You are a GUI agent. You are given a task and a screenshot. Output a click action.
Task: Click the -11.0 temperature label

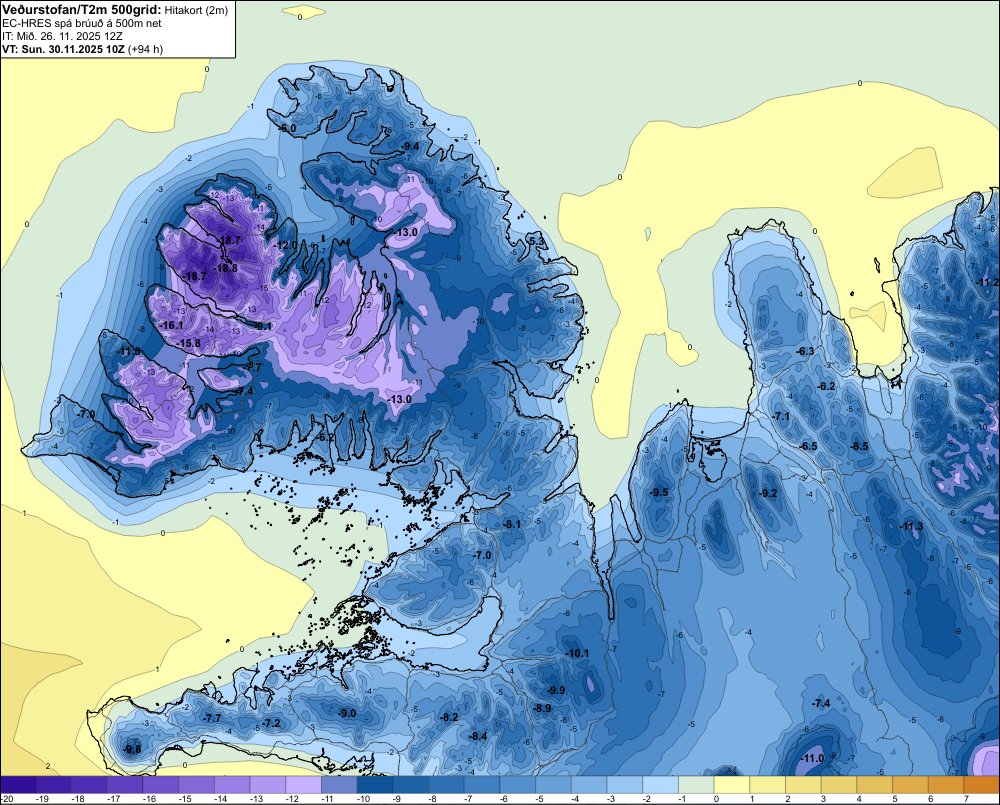812,758
